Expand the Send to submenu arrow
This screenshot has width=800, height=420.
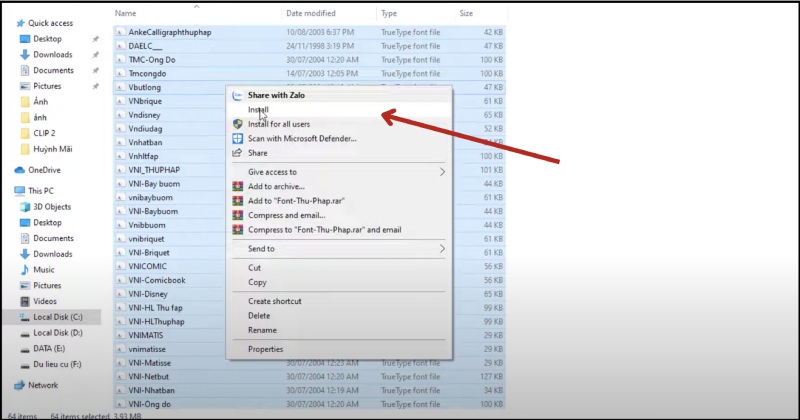(x=442, y=248)
